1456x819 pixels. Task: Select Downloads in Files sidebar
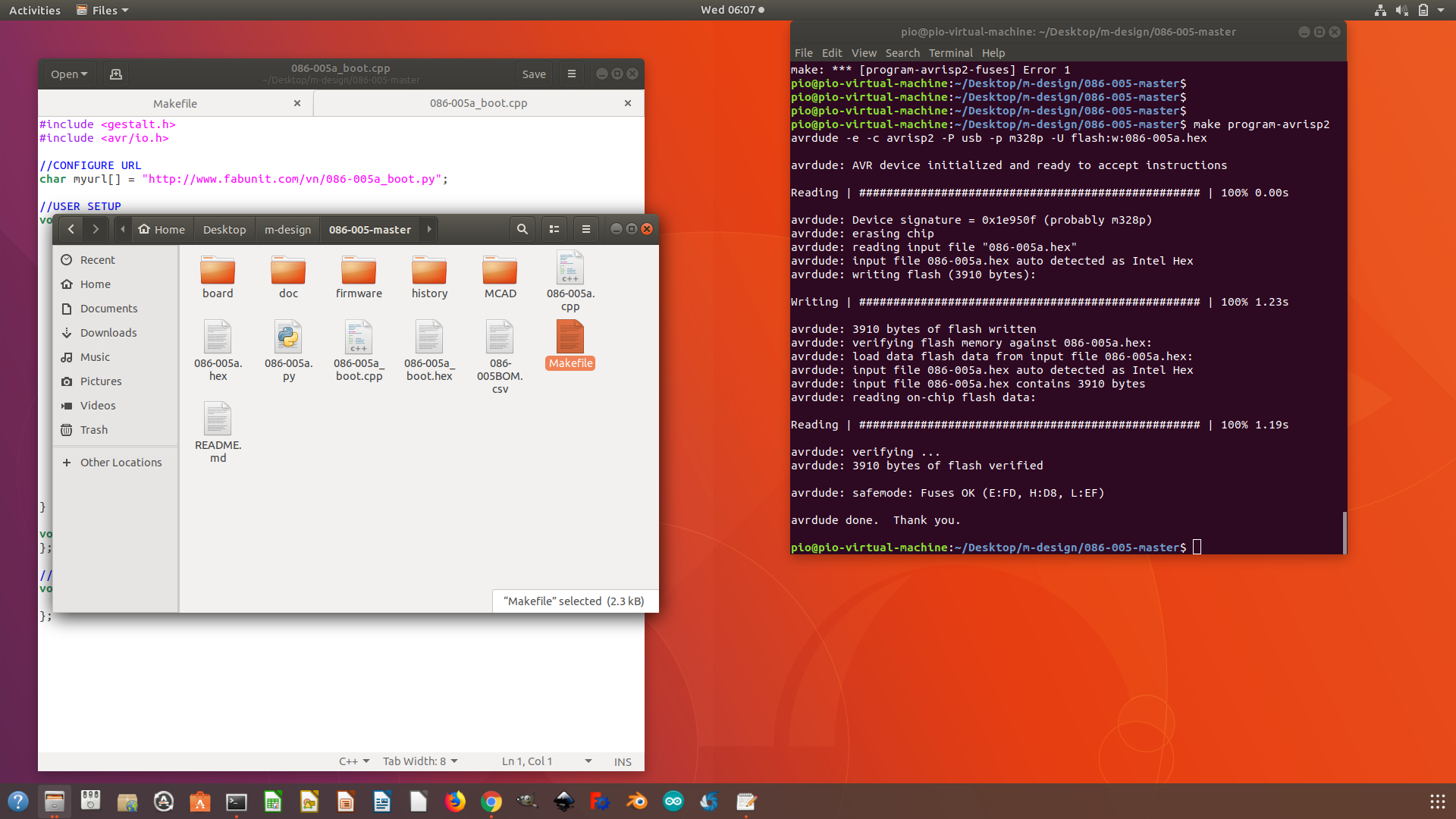coord(115,333)
